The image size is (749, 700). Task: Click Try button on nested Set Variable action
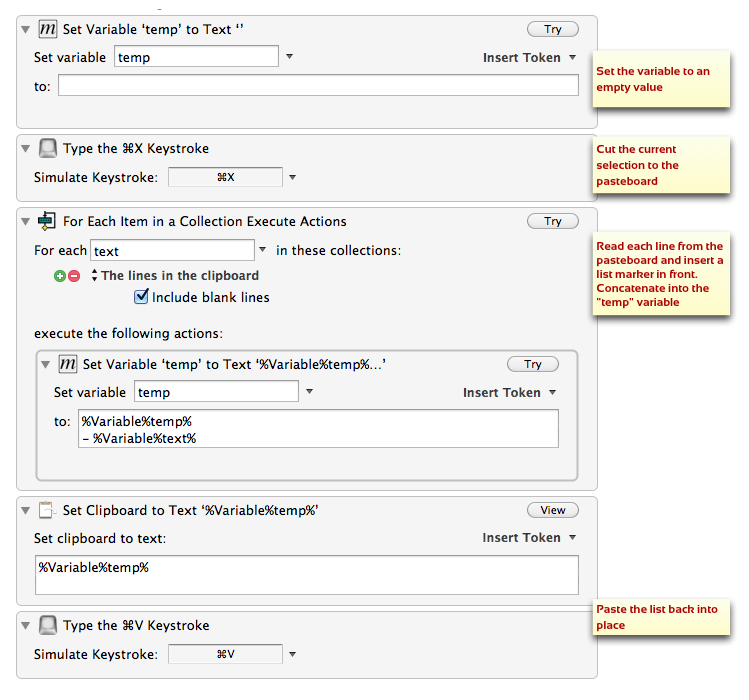pyautogui.click(x=533, y=364)
